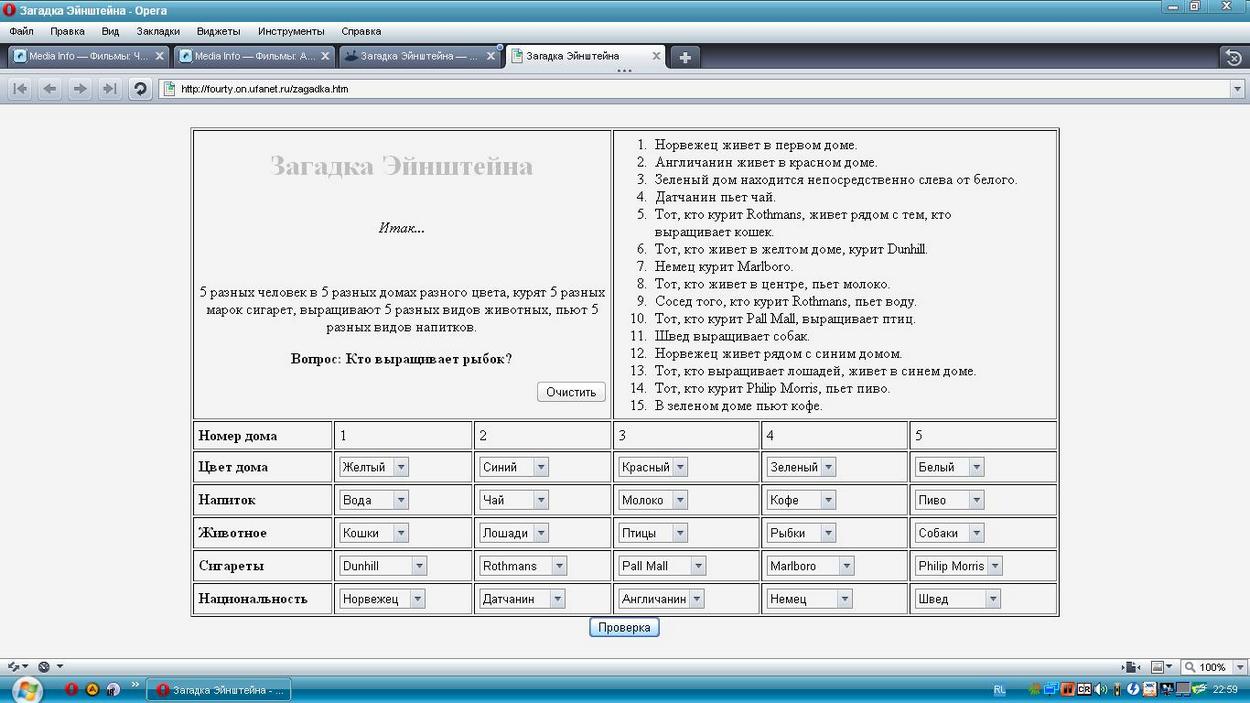Open the animal dropdown showing Рыбки
This screenshot has width=1250, height=703.
(801, 533)
